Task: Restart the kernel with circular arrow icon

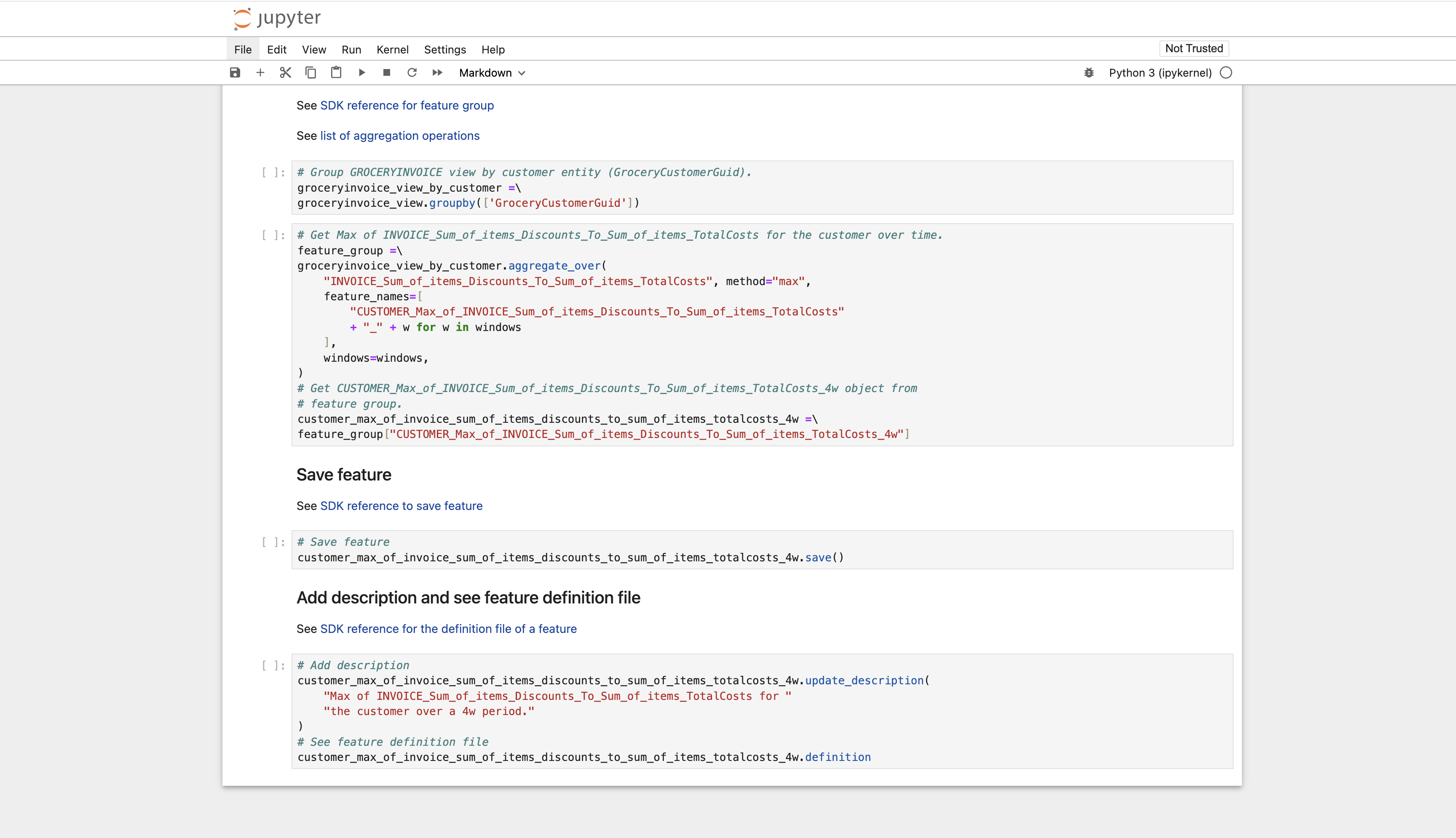Action: (412, 72)
